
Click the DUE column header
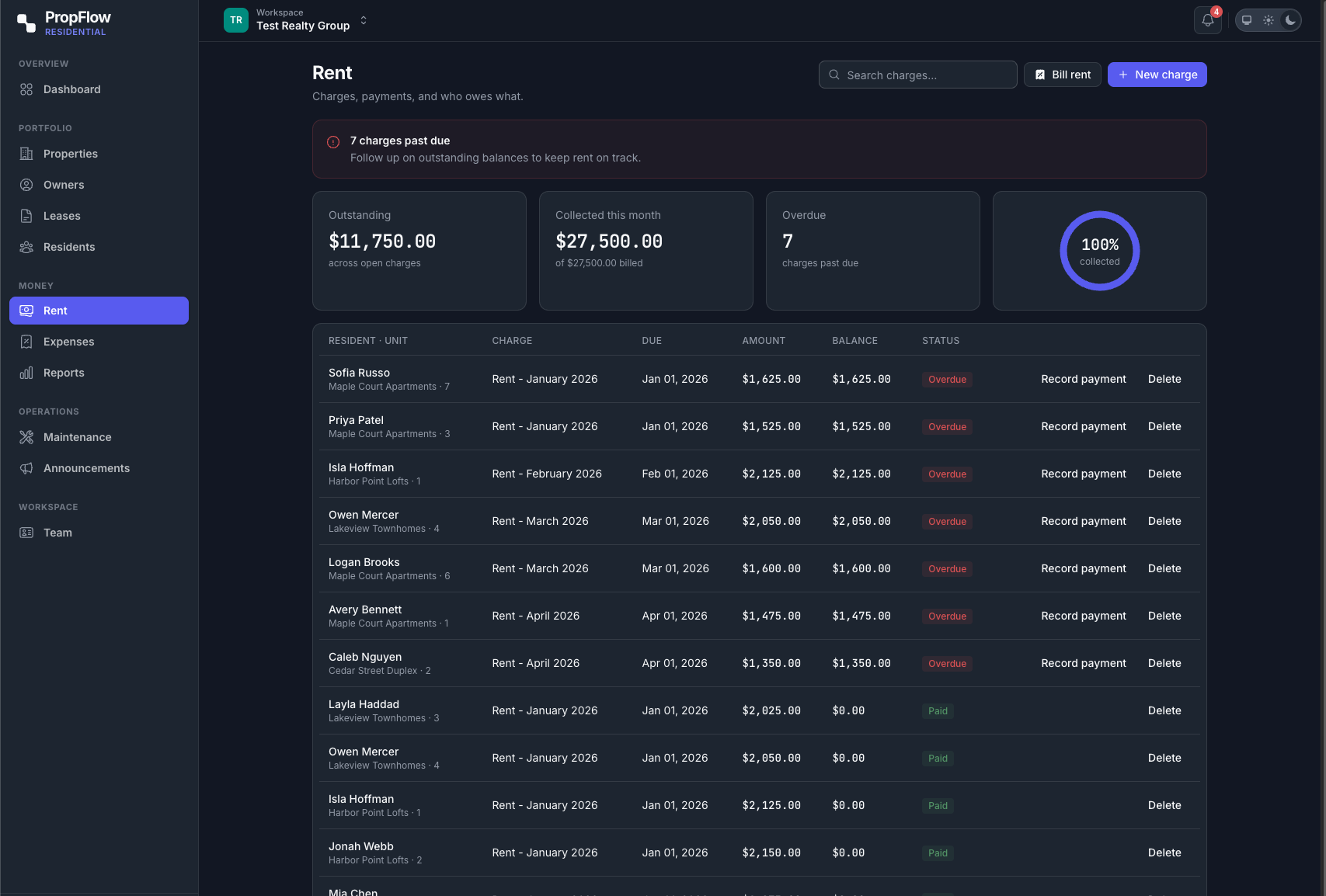[652, 341]
